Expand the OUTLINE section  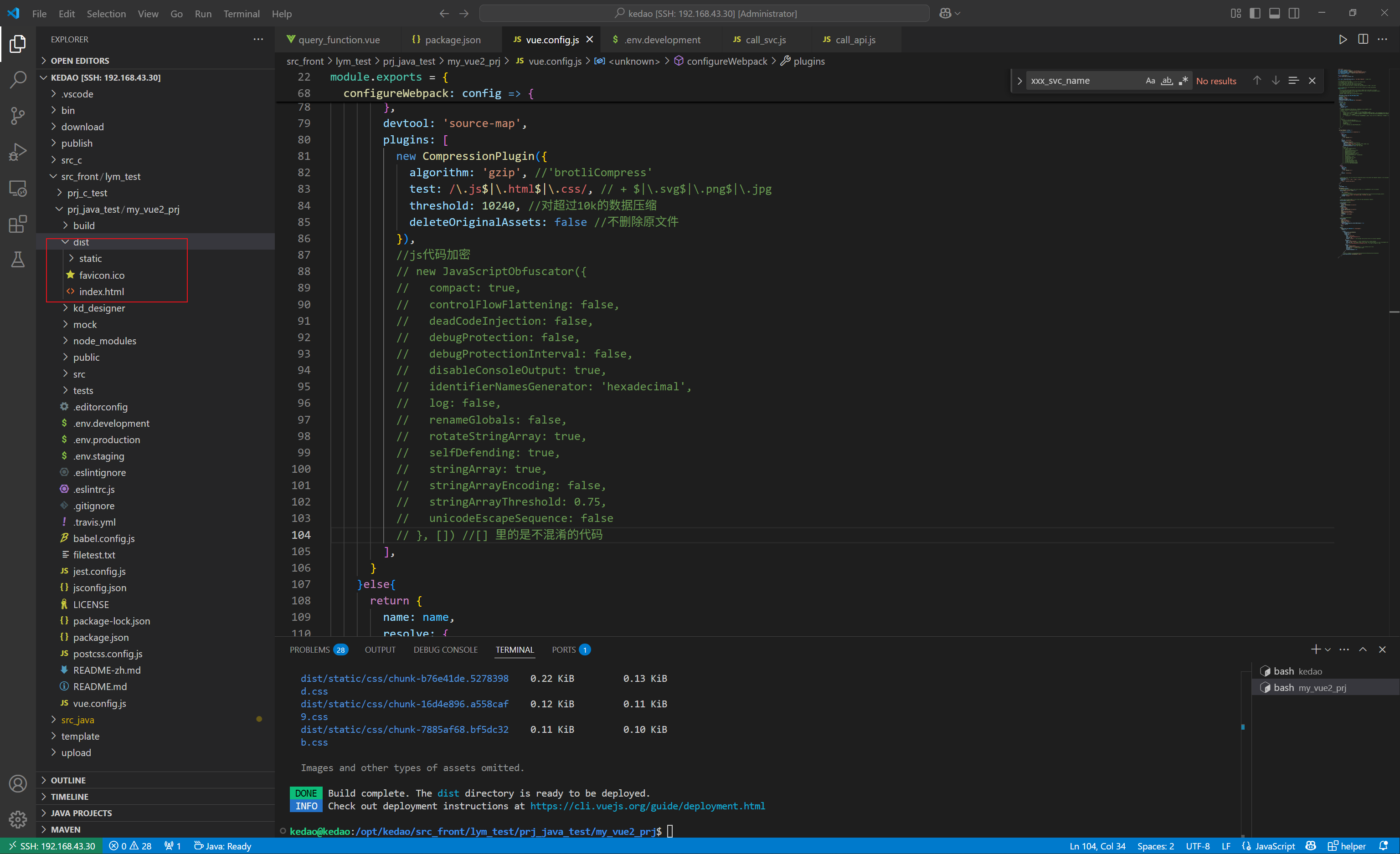point(67,780)
